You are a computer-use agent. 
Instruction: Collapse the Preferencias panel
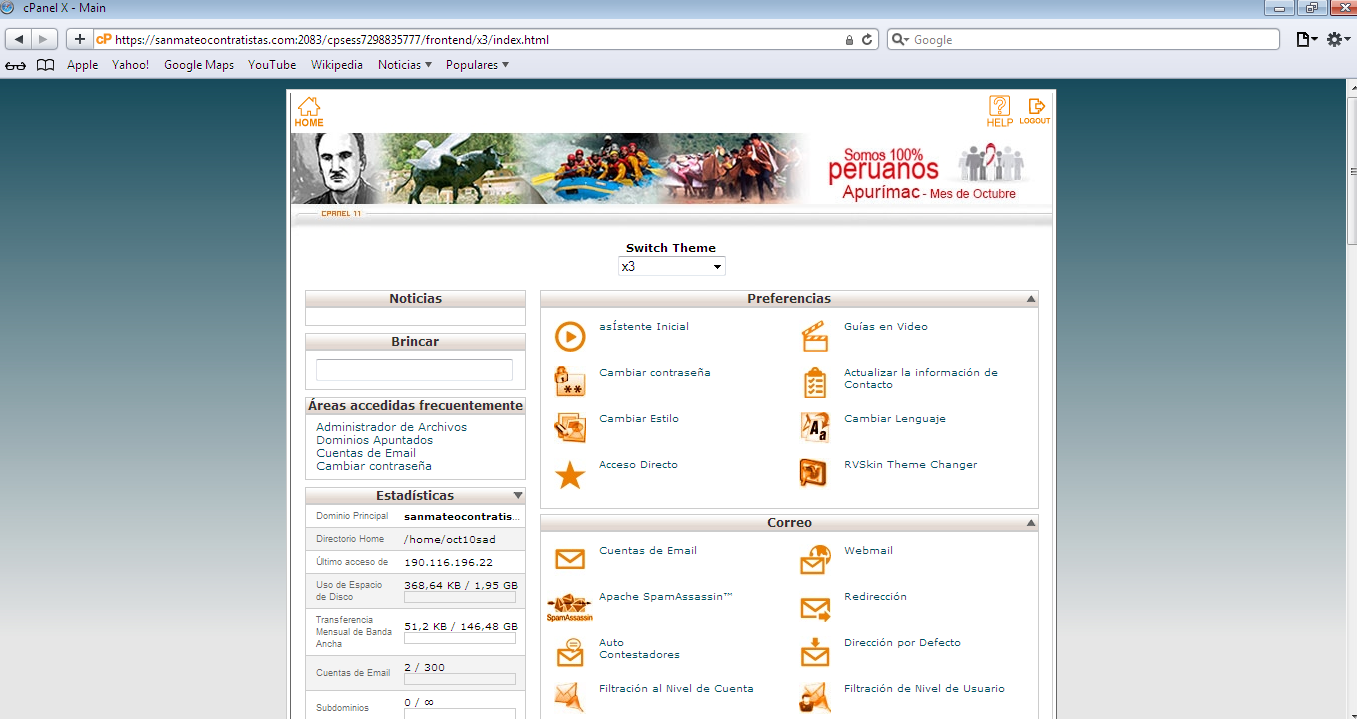[x=1030, y=298]
